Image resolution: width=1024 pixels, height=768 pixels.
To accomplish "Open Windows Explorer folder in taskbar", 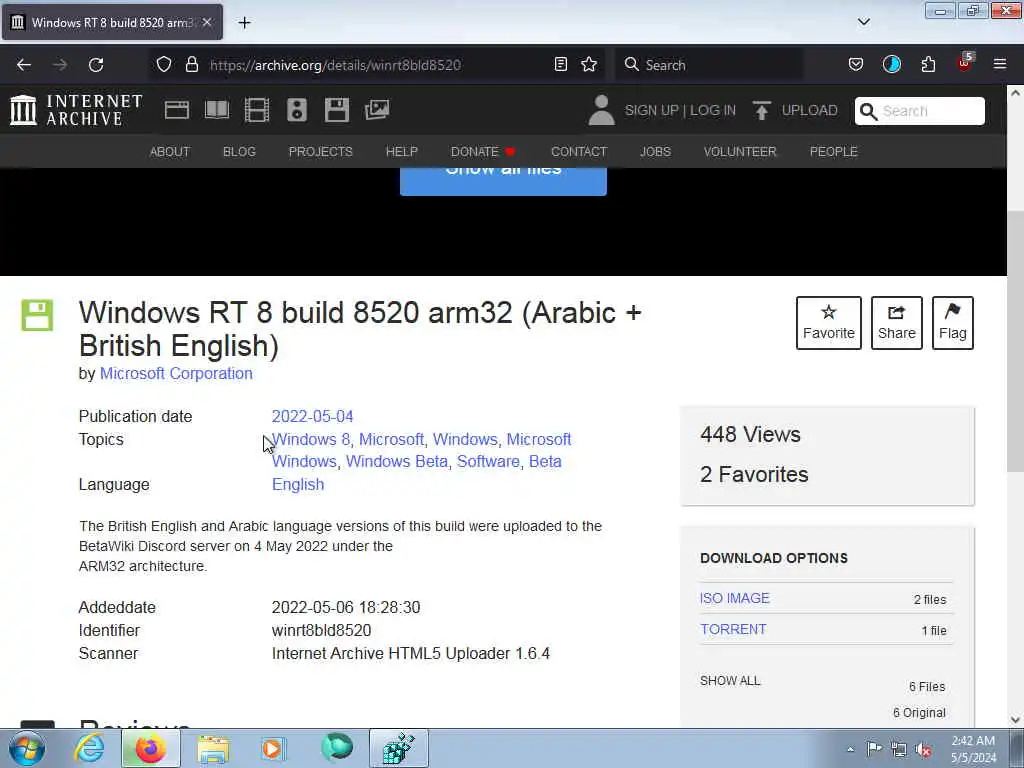I will tap(213, 748).
